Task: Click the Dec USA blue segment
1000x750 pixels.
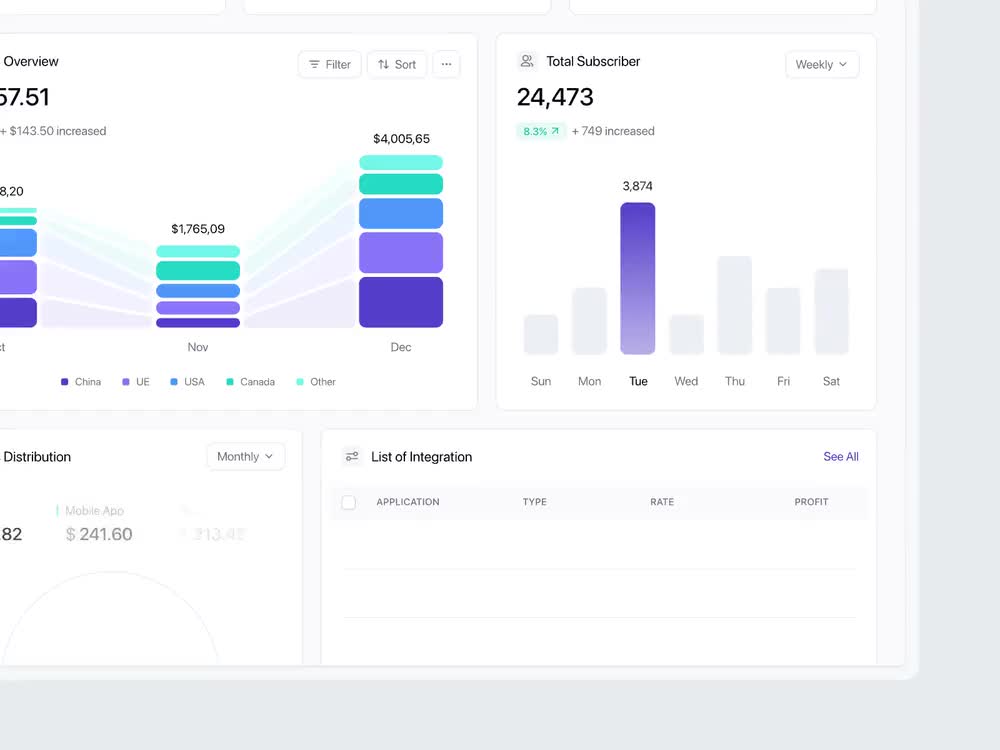Action: [401, 214]
